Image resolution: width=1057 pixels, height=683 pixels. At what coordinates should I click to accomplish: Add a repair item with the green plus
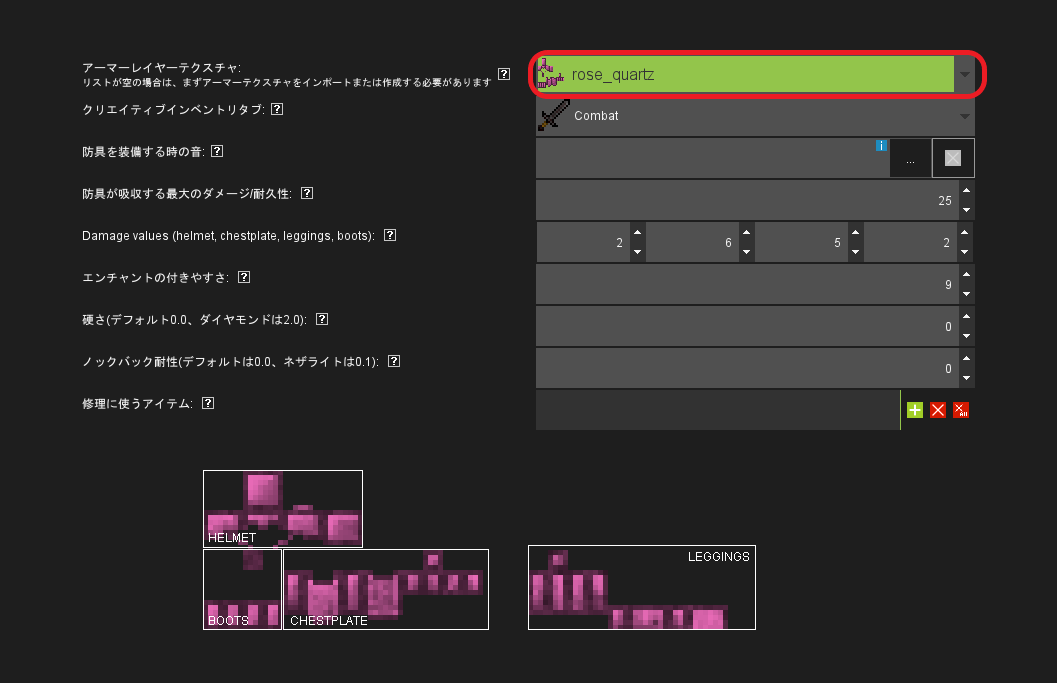coord(915,410)
